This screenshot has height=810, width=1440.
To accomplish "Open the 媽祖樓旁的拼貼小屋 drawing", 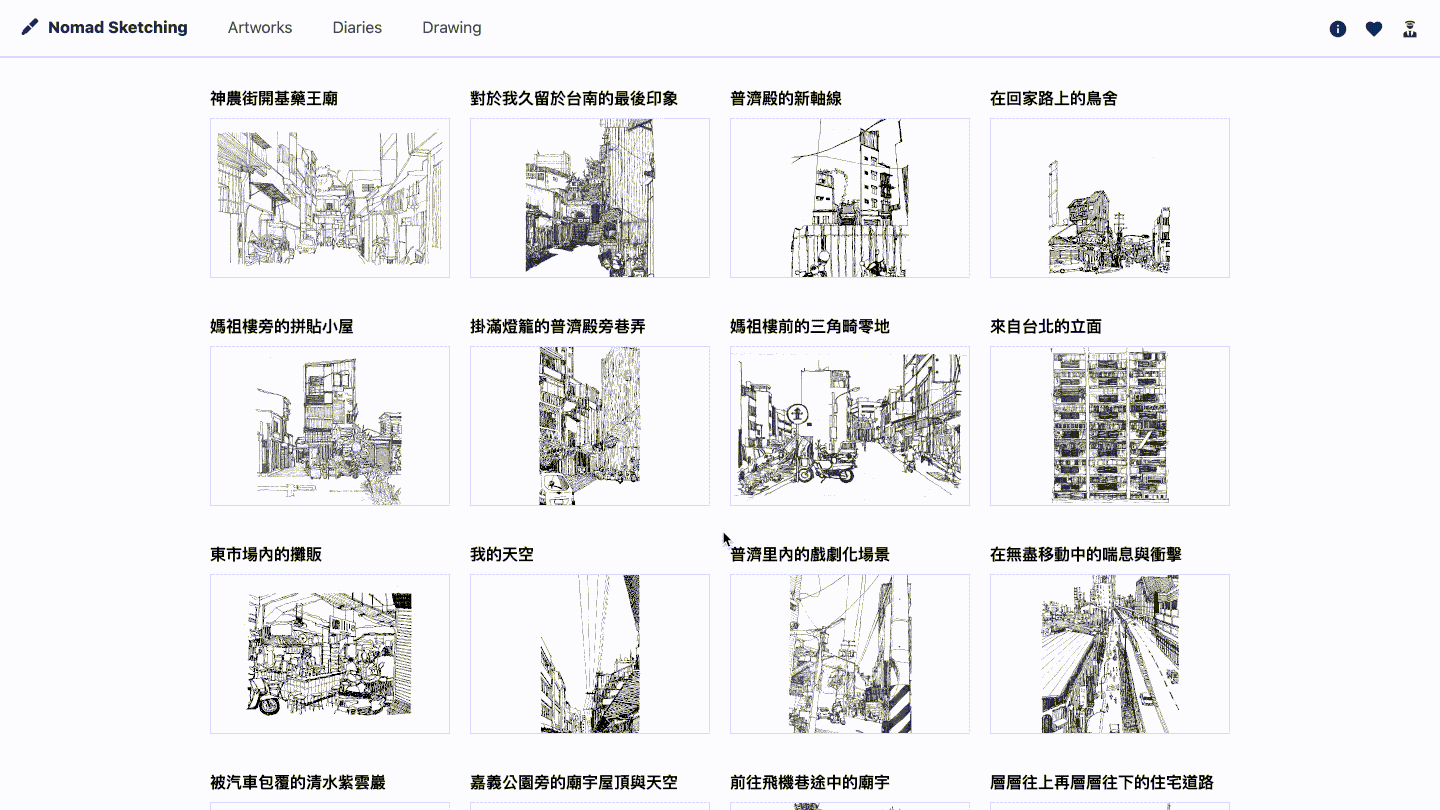I will (330, 426).
